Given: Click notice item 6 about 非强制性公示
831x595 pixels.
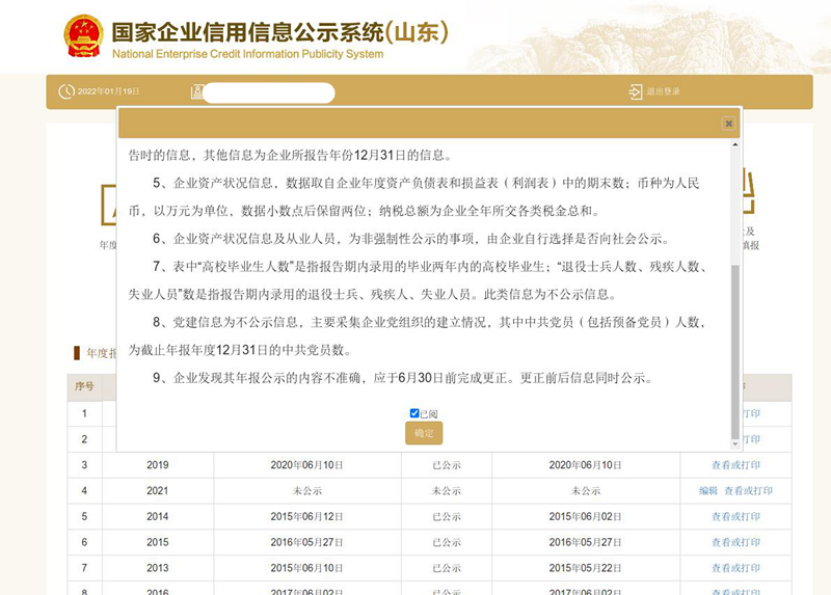Looking at the screenshot, I should tap(411, 239).
